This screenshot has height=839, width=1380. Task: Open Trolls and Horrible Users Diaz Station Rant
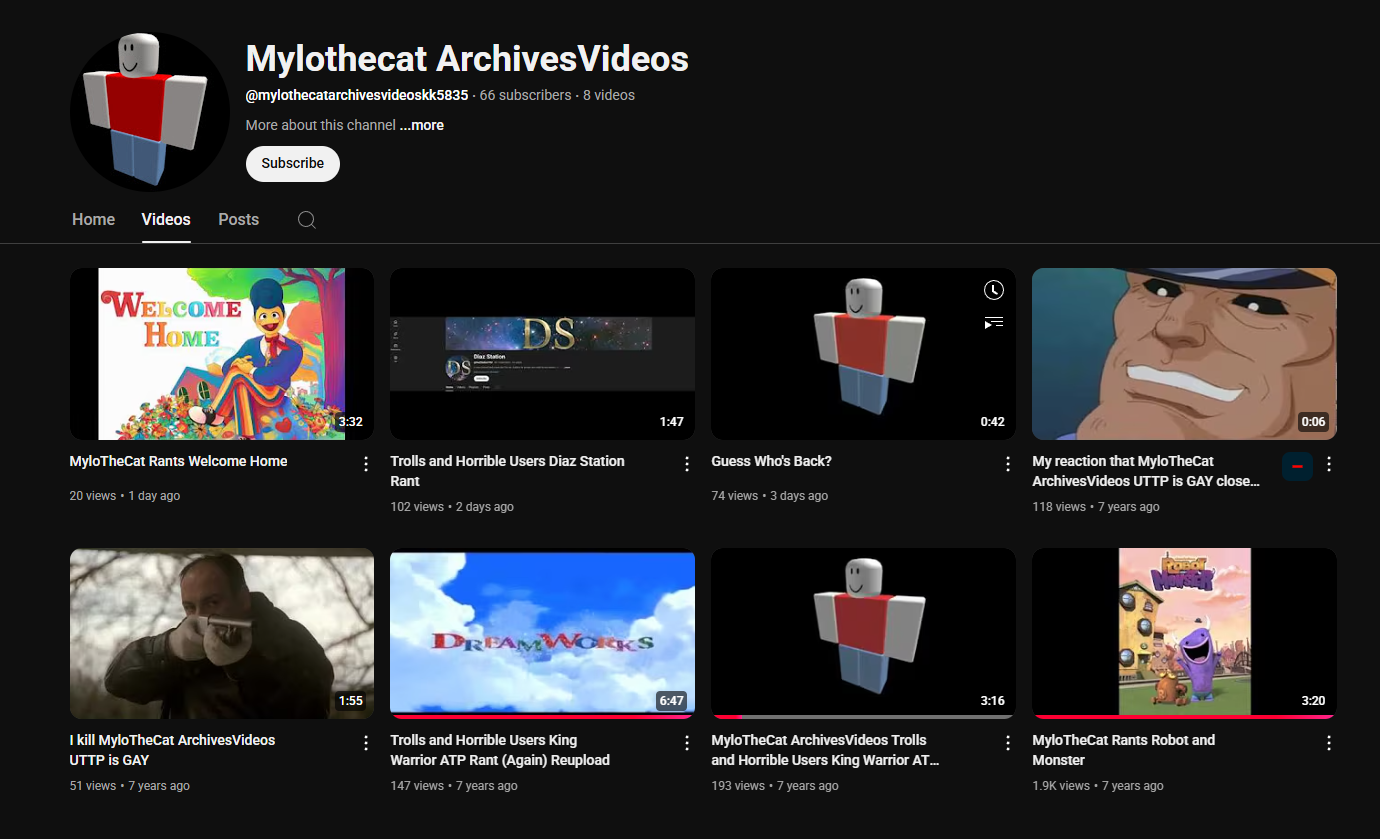coord(507,471)
